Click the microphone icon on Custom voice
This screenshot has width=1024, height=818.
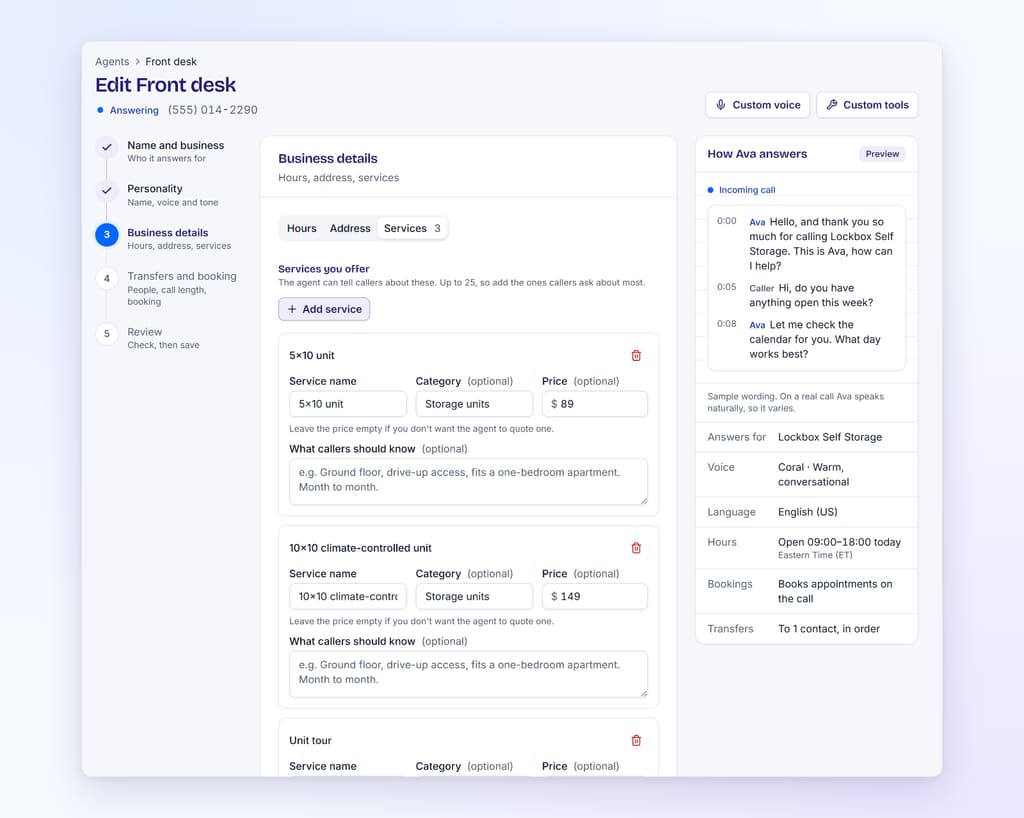[720, 104]
